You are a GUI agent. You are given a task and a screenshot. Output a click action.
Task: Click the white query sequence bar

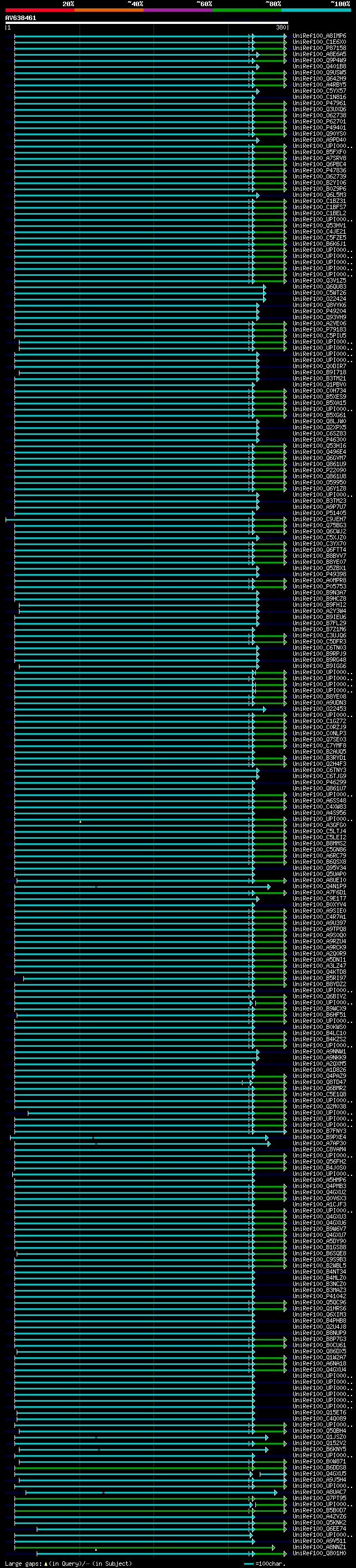point(147,23)
